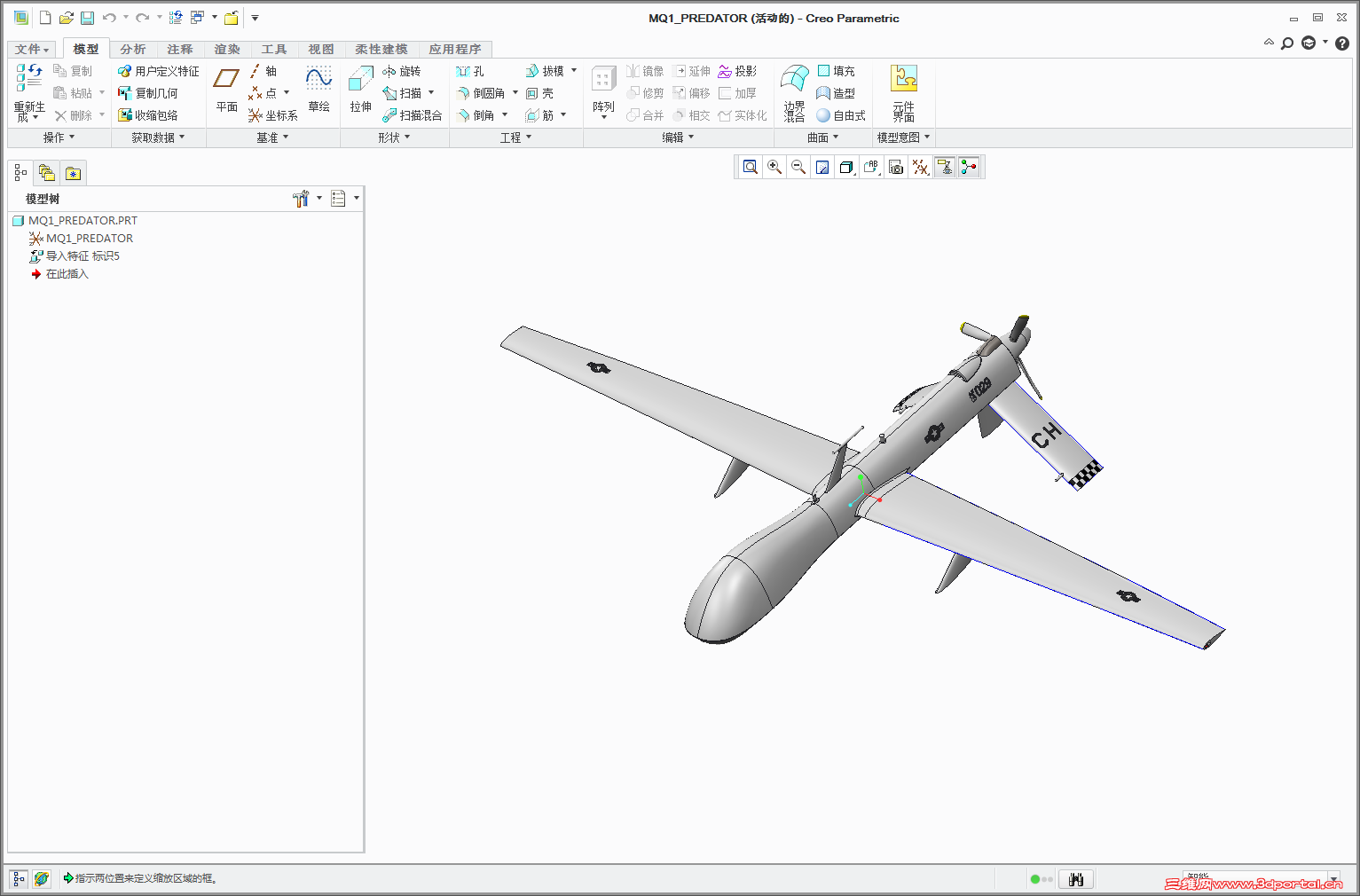Expand the 获取数据 get data group
Image resolution: width=1360 pixels, height=896 pixels.
(158, 138)
